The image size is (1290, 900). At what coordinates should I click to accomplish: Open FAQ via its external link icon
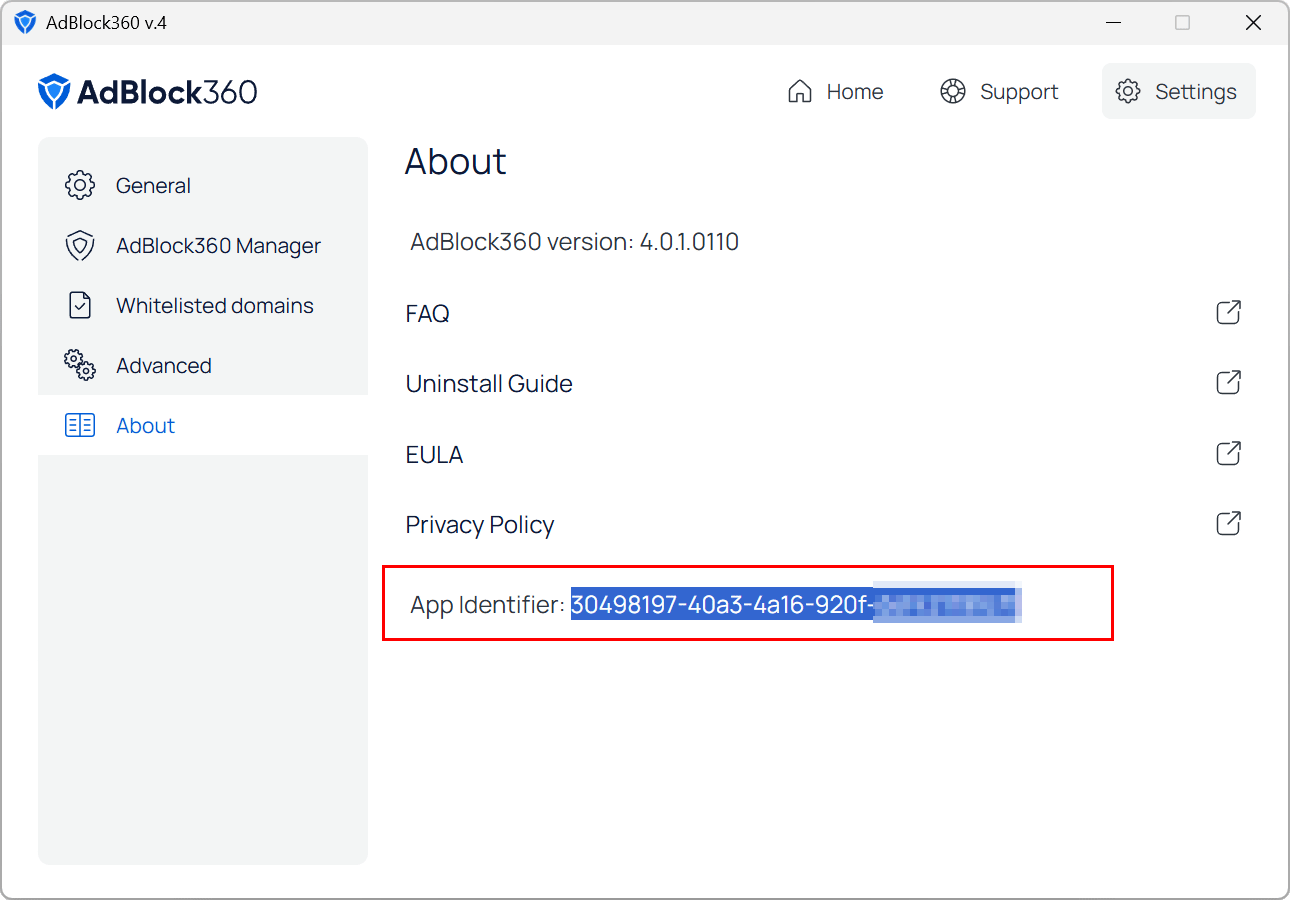coord(1228,312)
